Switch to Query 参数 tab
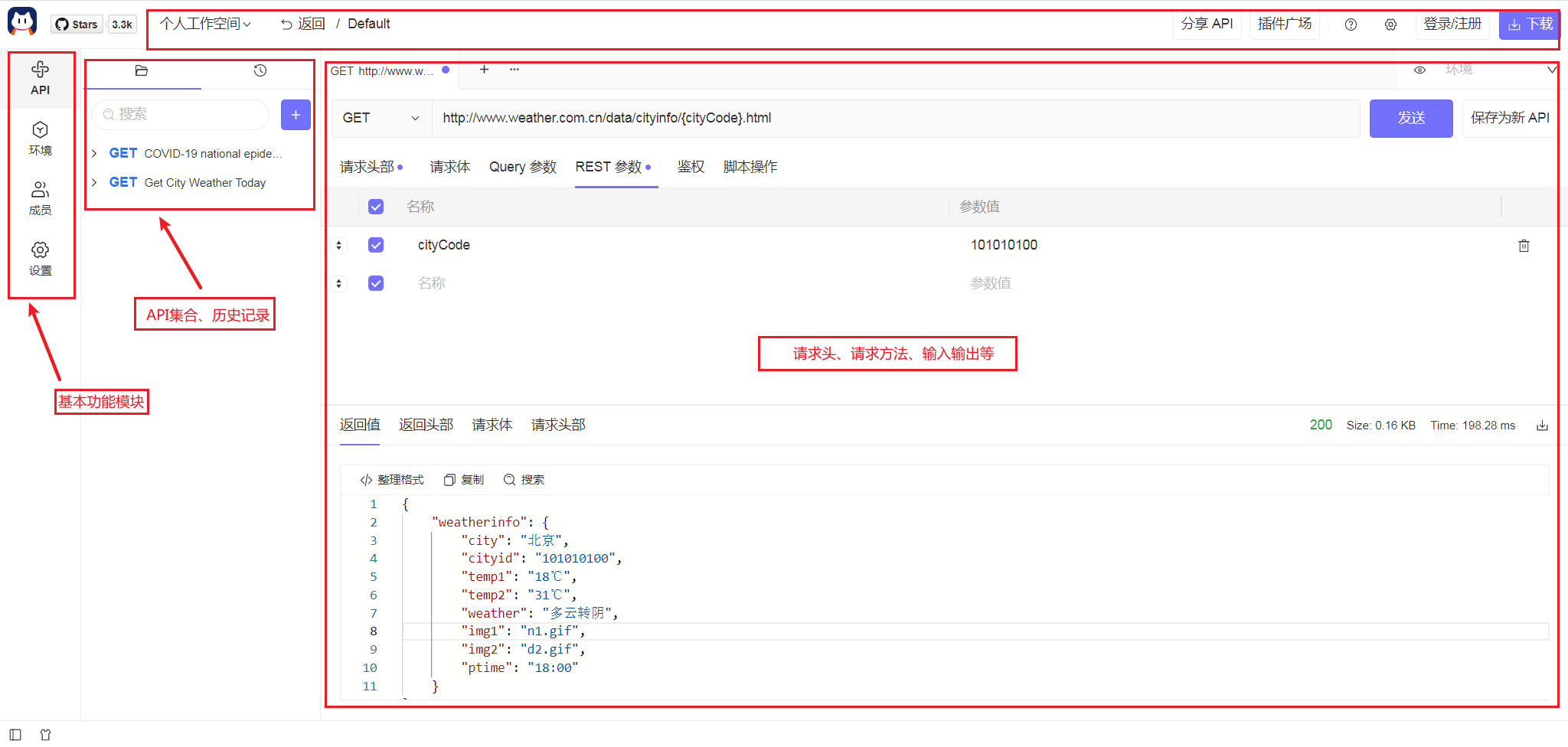Viewport: 1568px width, 747px height. point(523,167)
